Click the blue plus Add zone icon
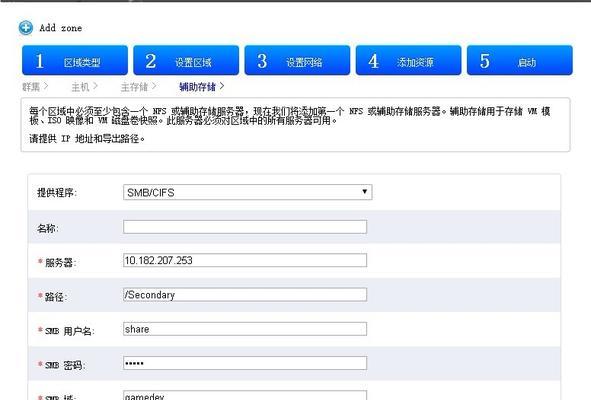Viewport: 591px width, 400px height. pyautogui.click(x=26, y=28)
